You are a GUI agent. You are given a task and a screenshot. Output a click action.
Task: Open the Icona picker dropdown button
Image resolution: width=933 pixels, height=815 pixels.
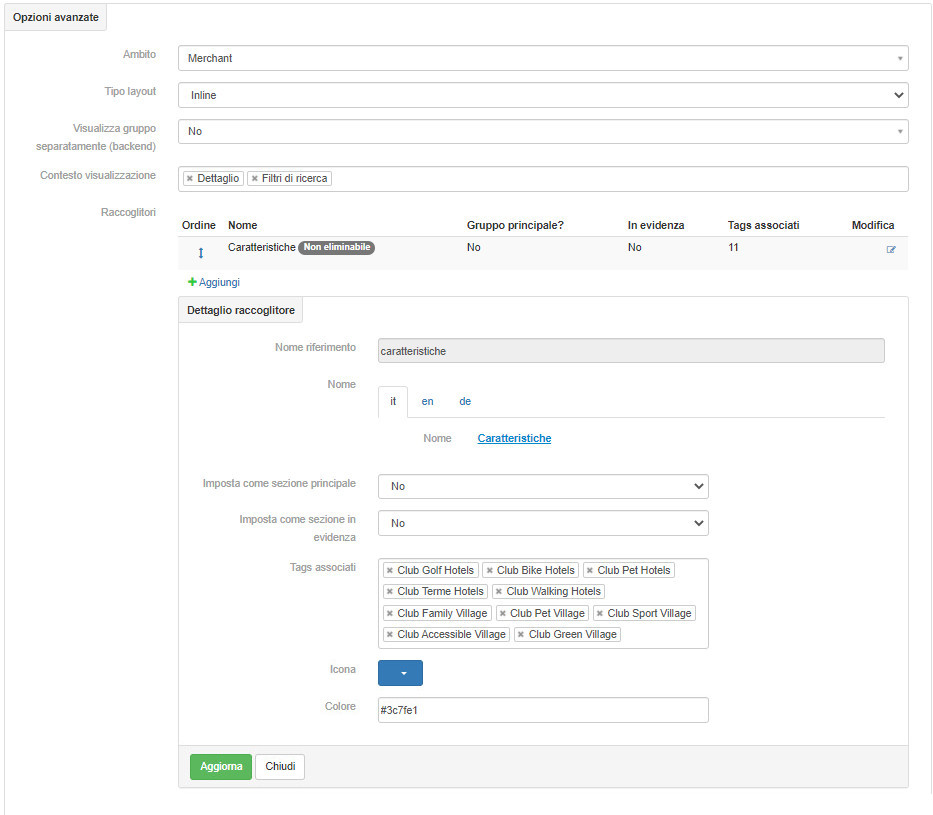(x=400, y=673)
